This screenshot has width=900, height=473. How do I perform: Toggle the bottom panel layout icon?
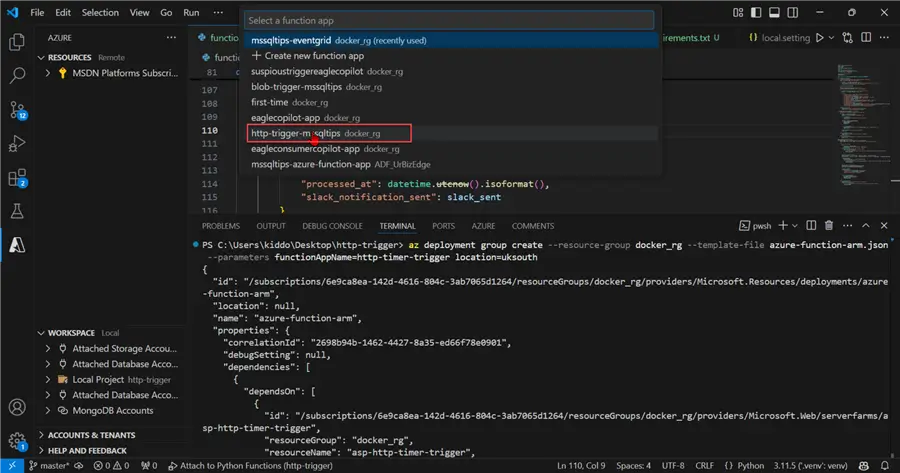(774, 12)
